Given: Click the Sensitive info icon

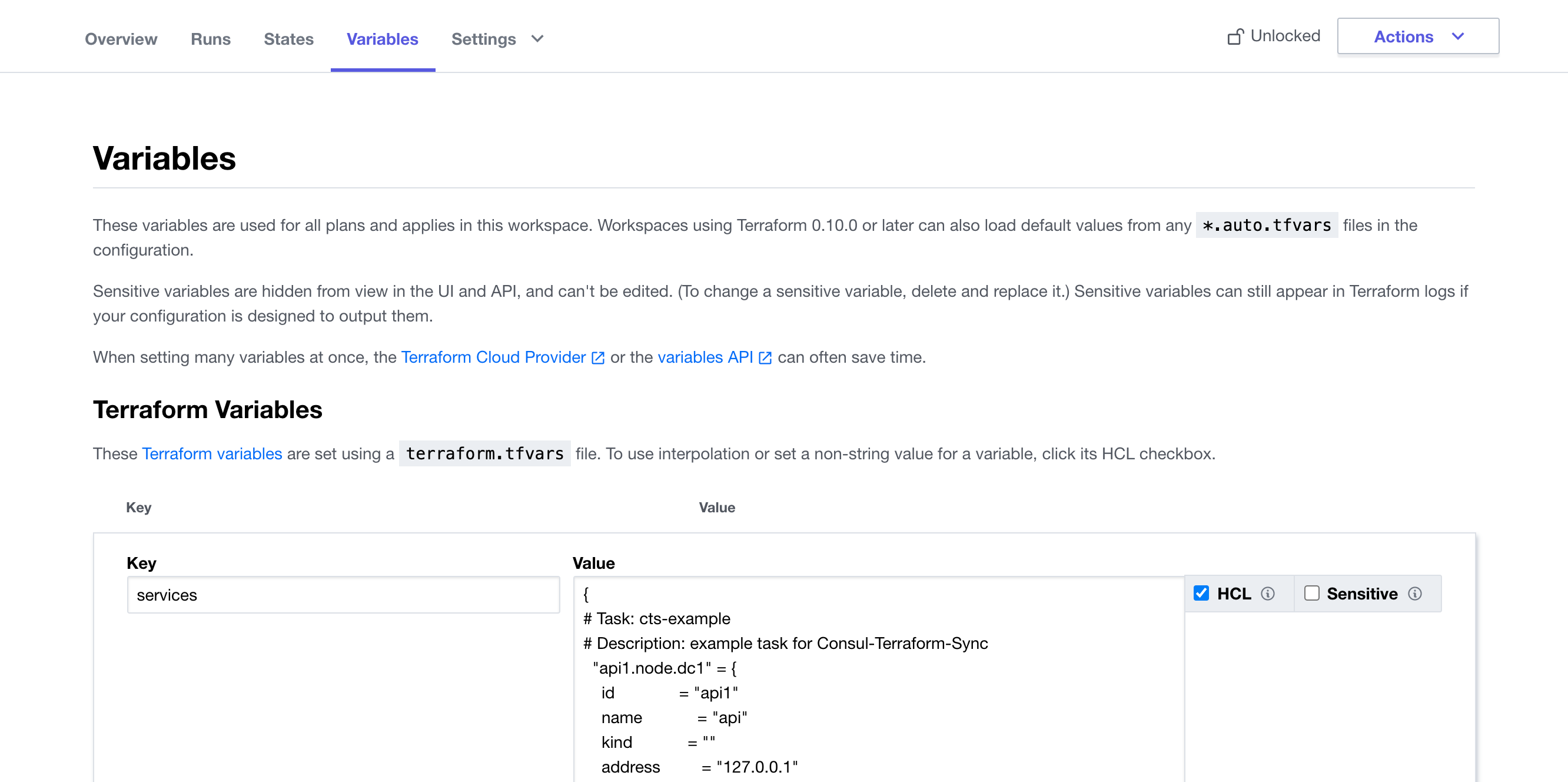Looking at the screenshot, I should click(1414, 594).
